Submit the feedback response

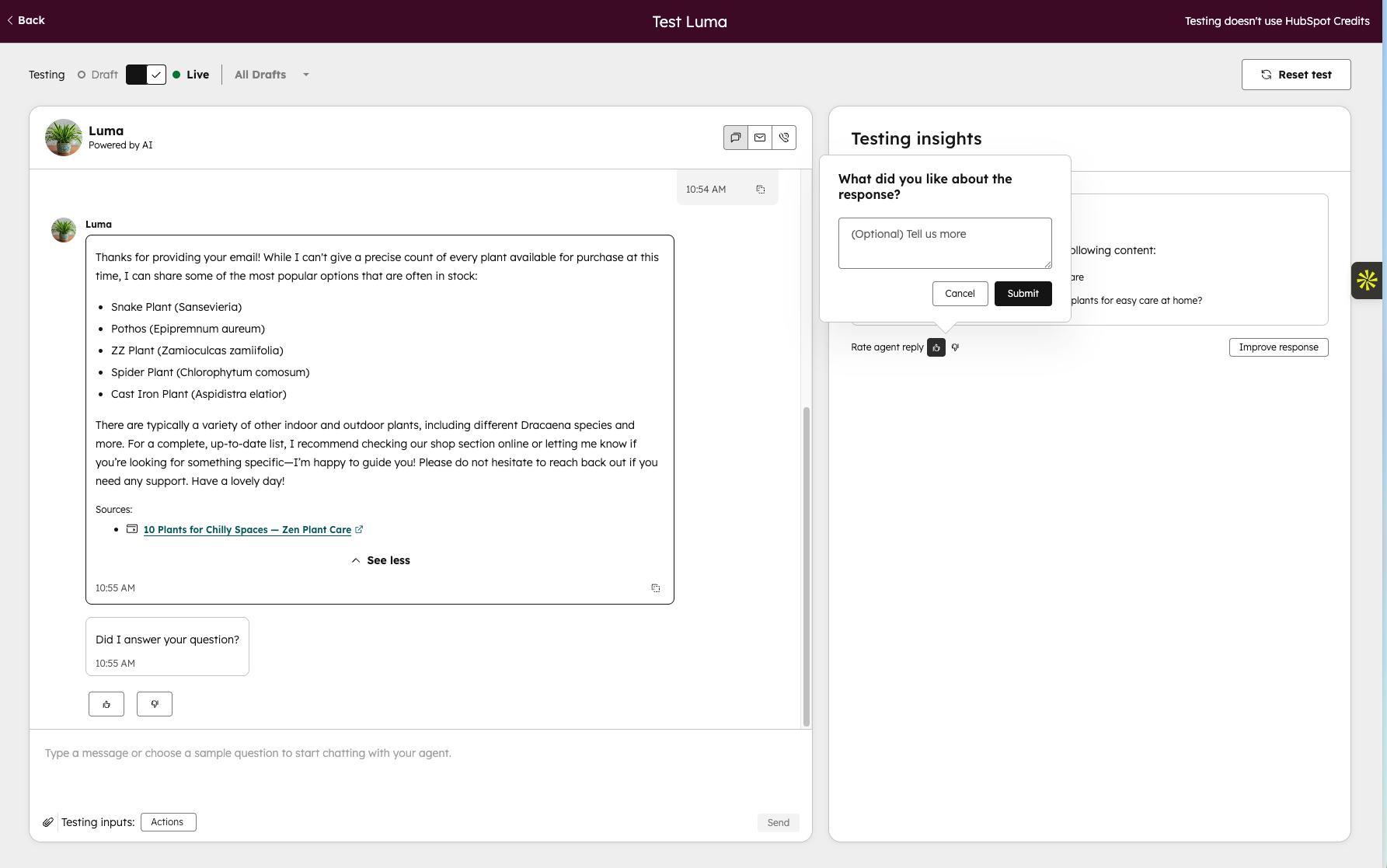tap(1023, 294)
